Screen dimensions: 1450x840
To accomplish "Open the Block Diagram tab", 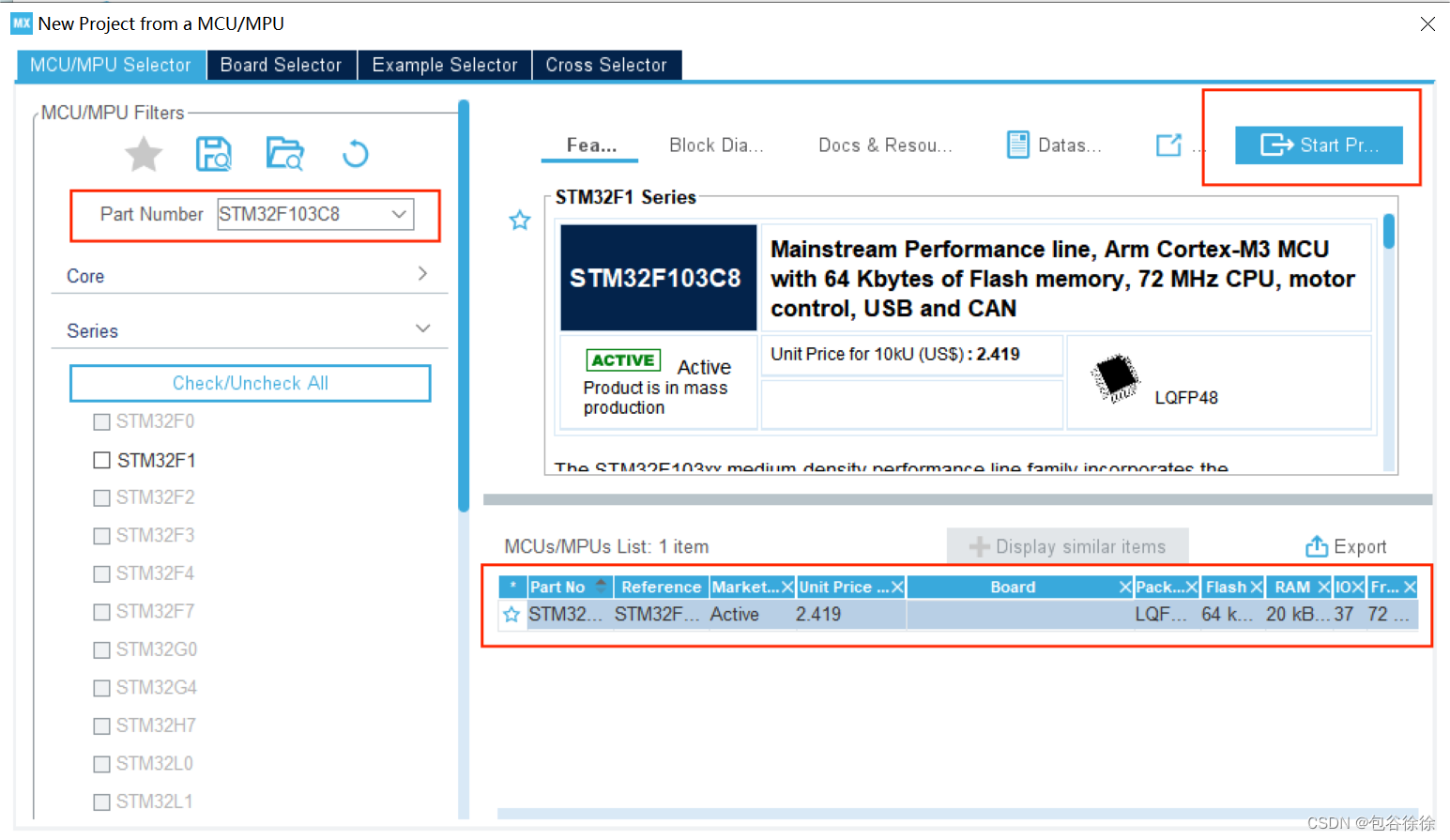I will pos(716,145).
